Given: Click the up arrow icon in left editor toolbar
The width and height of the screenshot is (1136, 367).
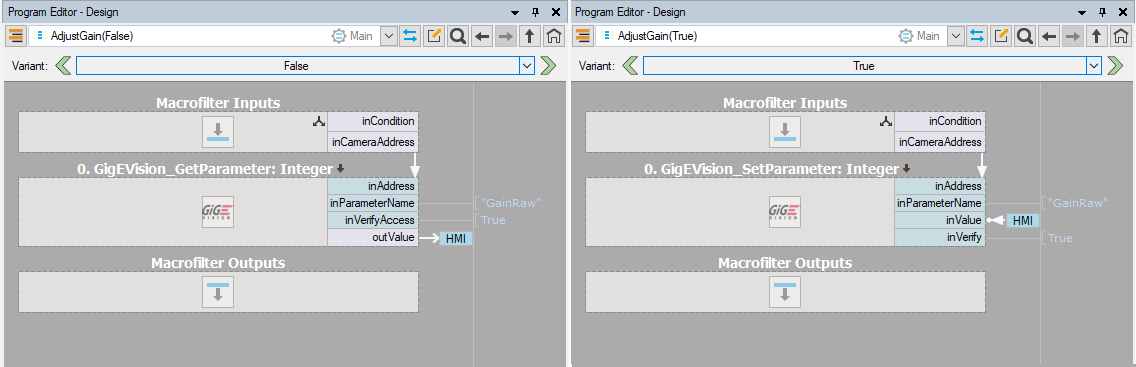Looking at the screenshot, I should (530, 35).
